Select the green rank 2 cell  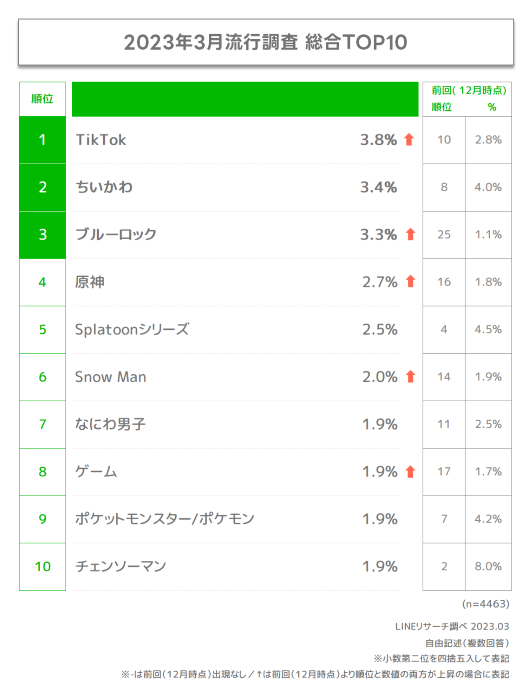coord(42,187)
